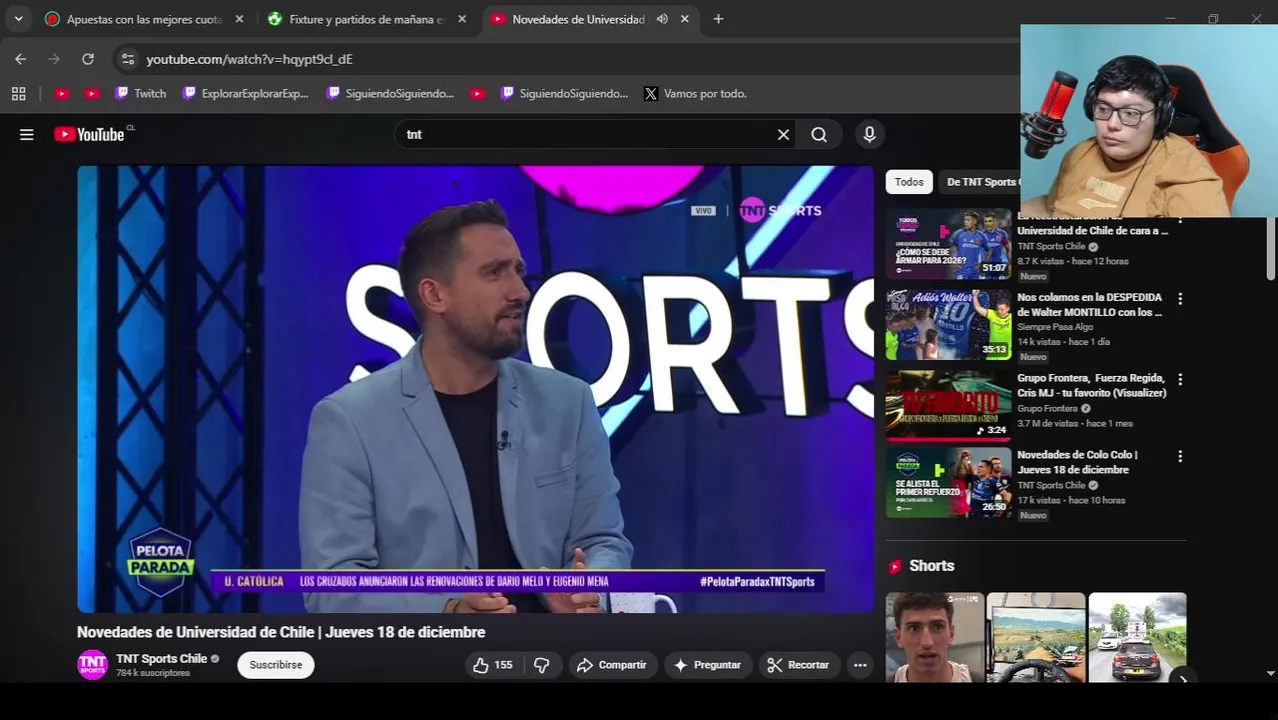Go back in browser history
1278x720 pixels.
tap(21, 59)
